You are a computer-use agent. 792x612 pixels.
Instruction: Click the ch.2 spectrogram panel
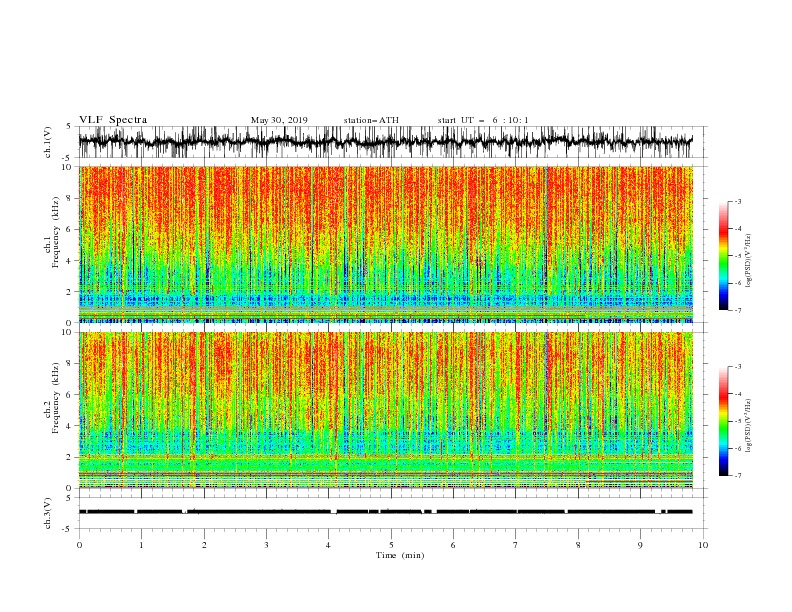pos(386,410)
